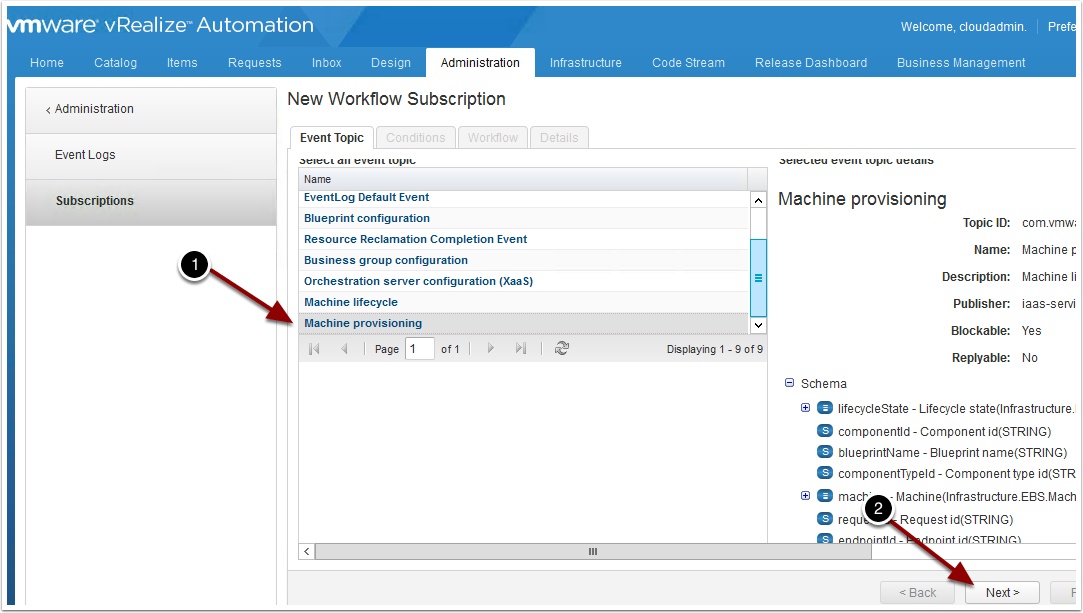The height and width of the screenshot is (613, 1083).
Task: Go back to the Administration menu
Action: pos(90,109)
